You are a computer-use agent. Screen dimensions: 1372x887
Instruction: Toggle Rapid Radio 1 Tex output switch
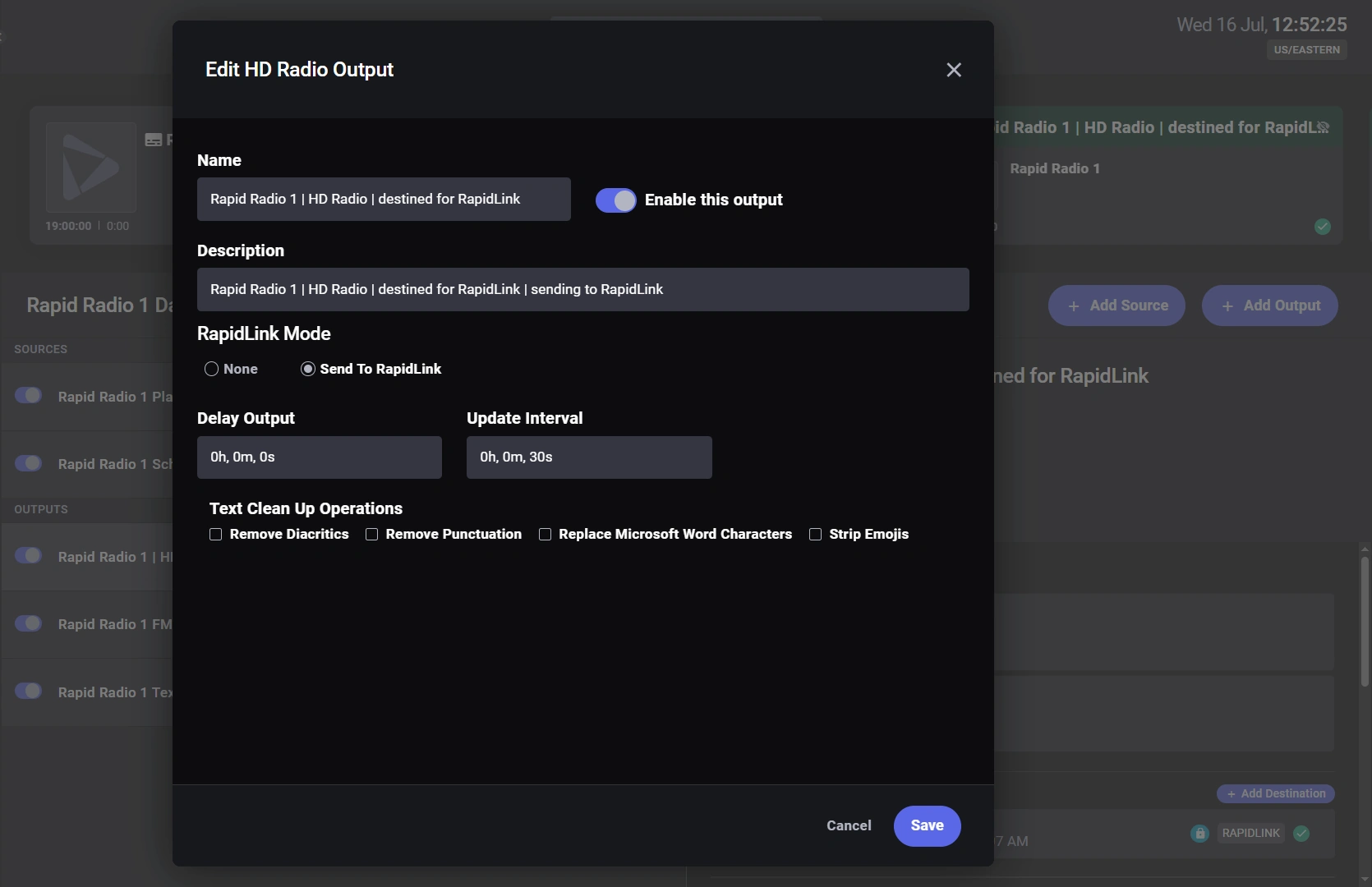click(29, 691)
